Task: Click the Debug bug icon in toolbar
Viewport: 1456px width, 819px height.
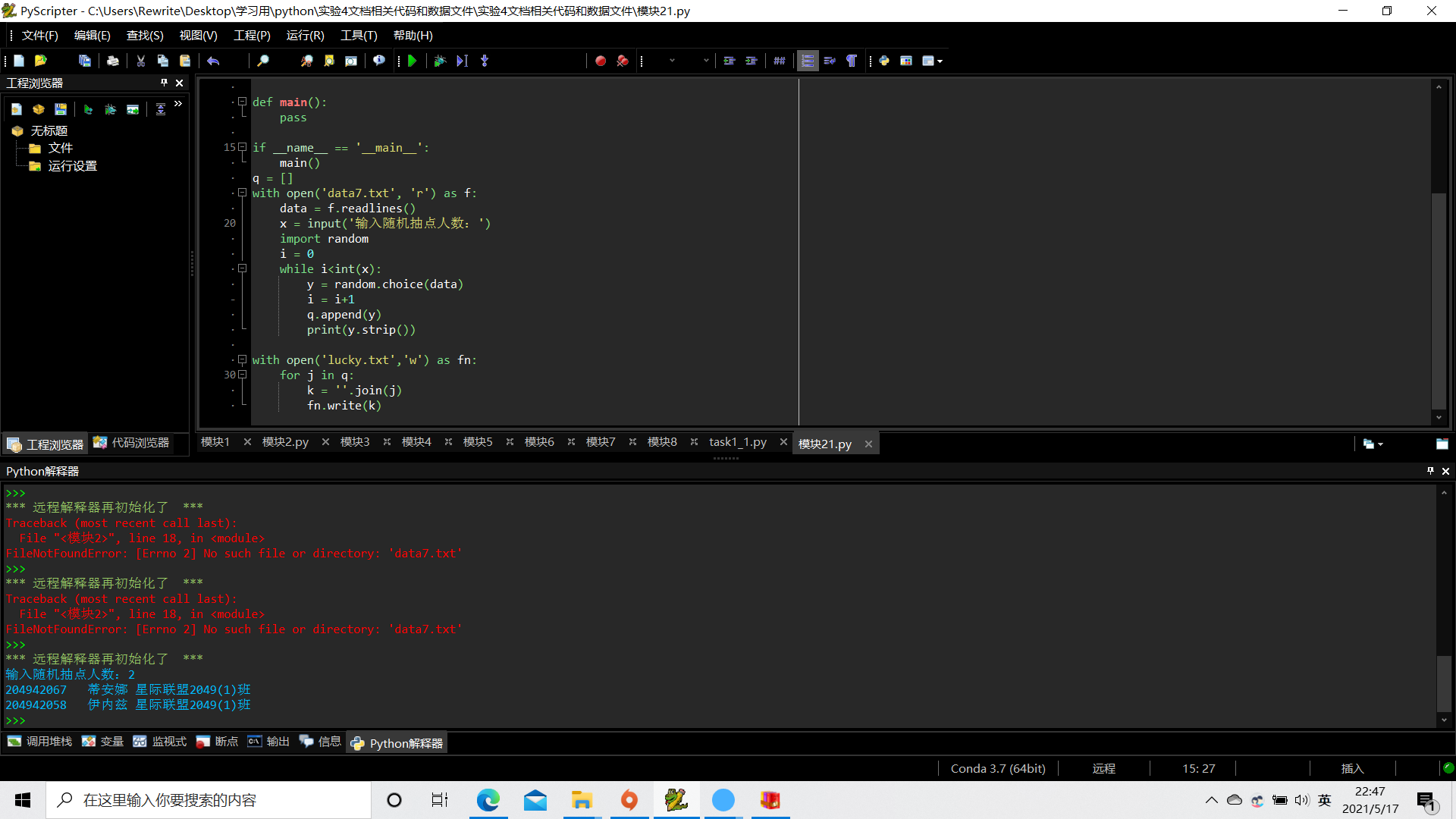Action: point(440,61)
